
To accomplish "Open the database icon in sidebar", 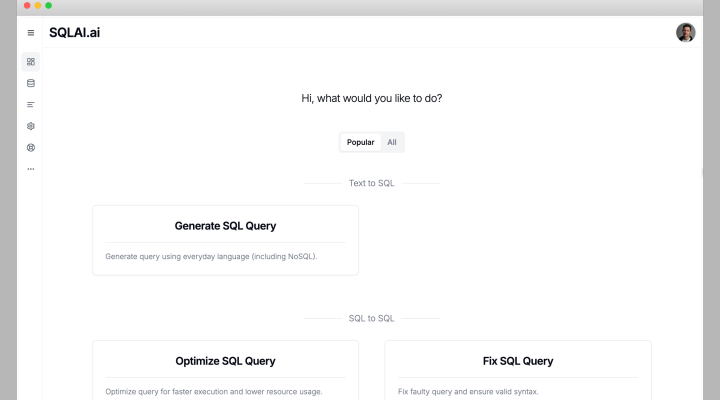I will coord(31,83).
